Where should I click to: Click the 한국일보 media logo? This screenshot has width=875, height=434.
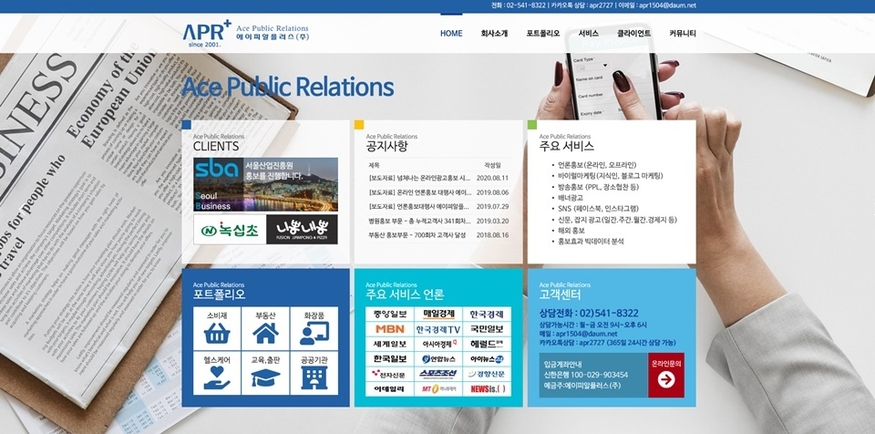390,359
